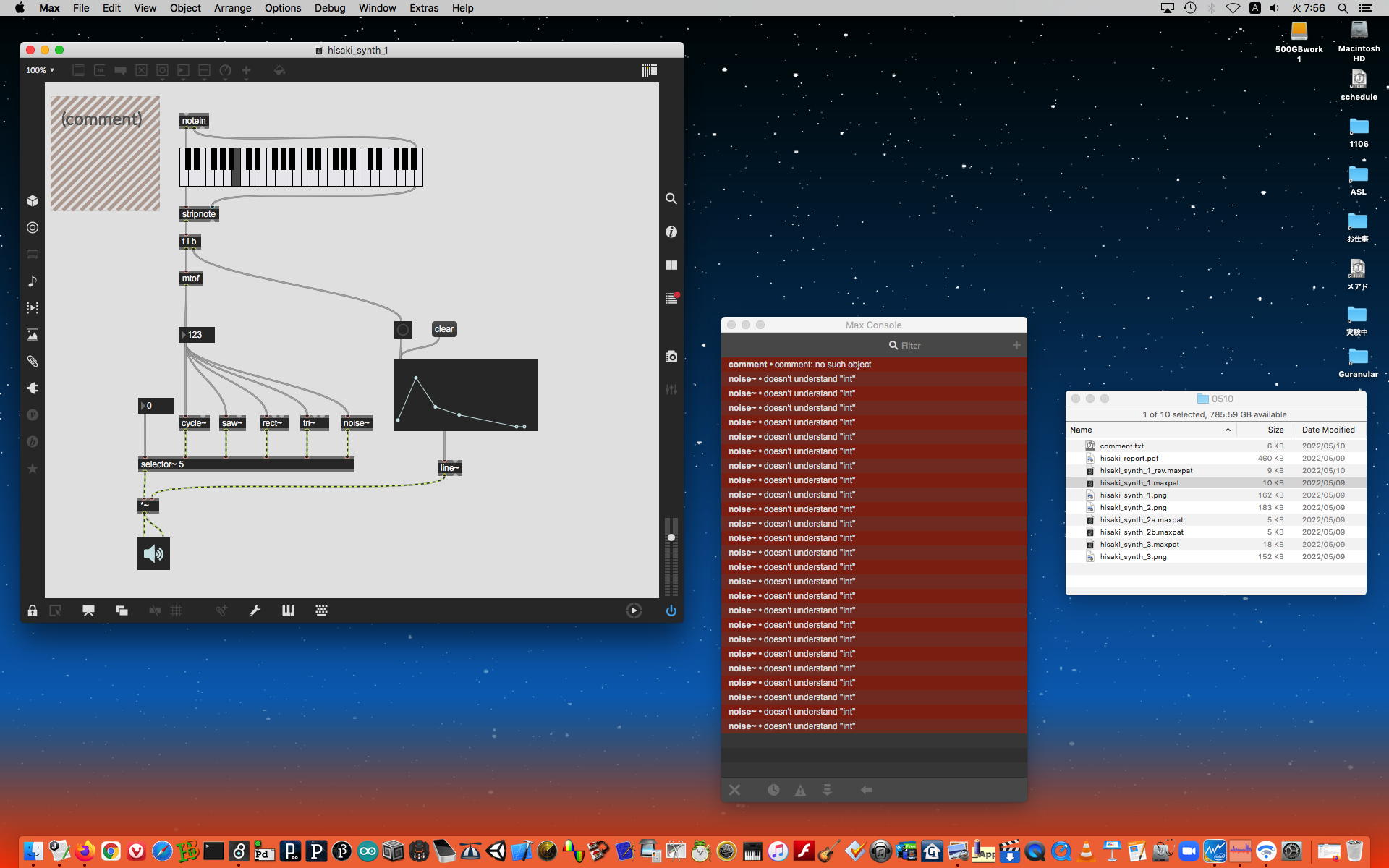Viewport: 1389px width, 868px height.
Task: Open audio files browser note icon
Action: (x=33, y=281)
